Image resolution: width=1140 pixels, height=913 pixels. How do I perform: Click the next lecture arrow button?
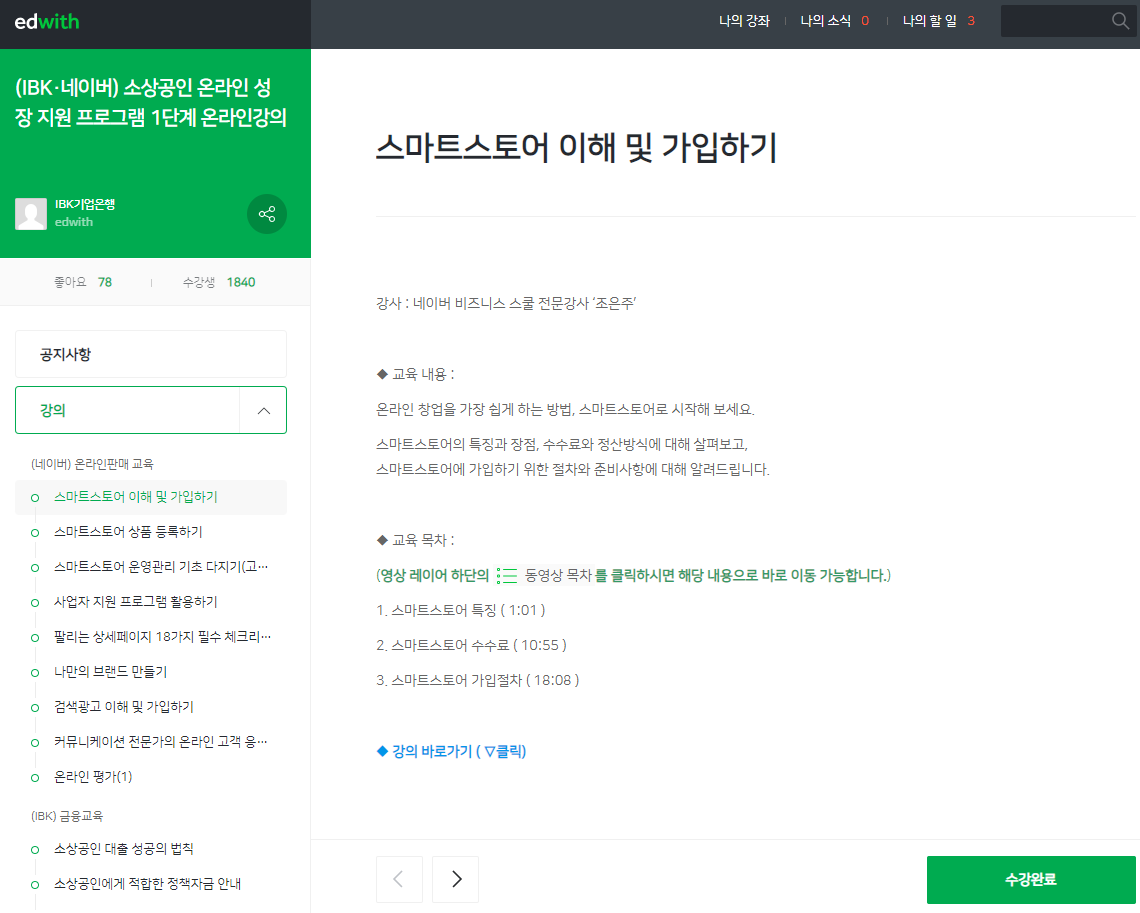pos(455,880)
